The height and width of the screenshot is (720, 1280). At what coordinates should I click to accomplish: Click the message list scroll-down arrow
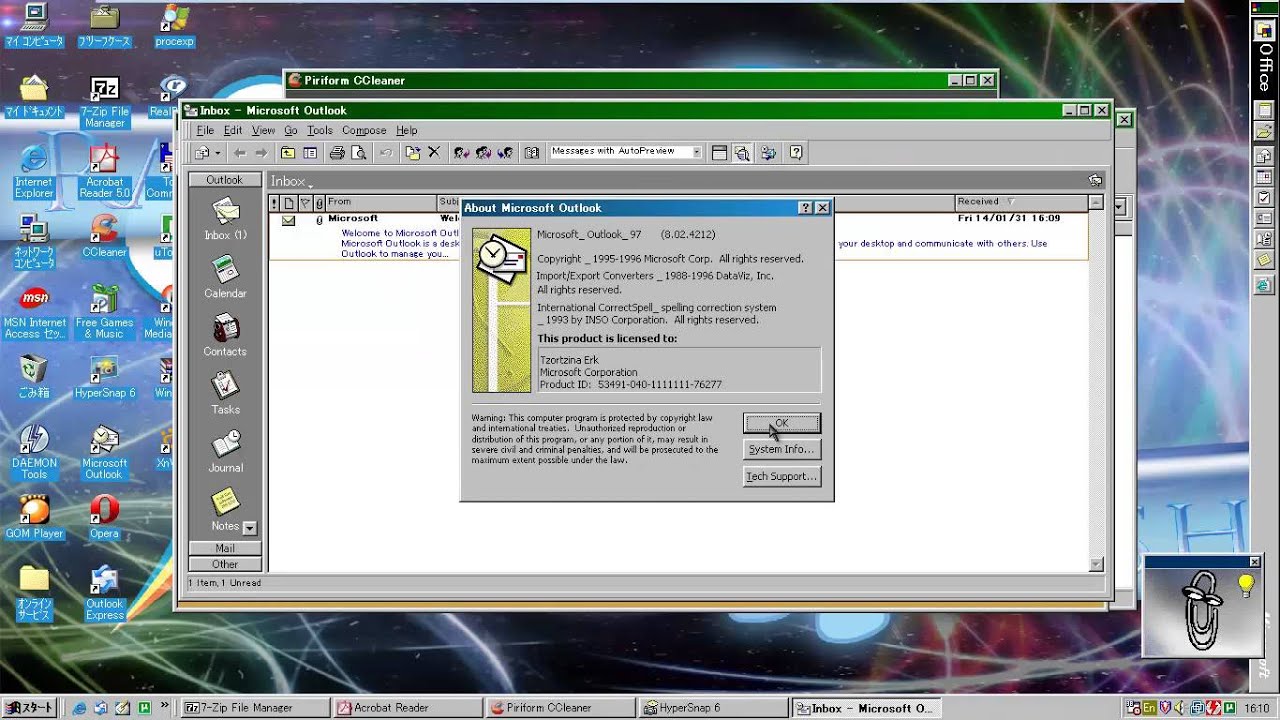click(x=1096, y=564)
